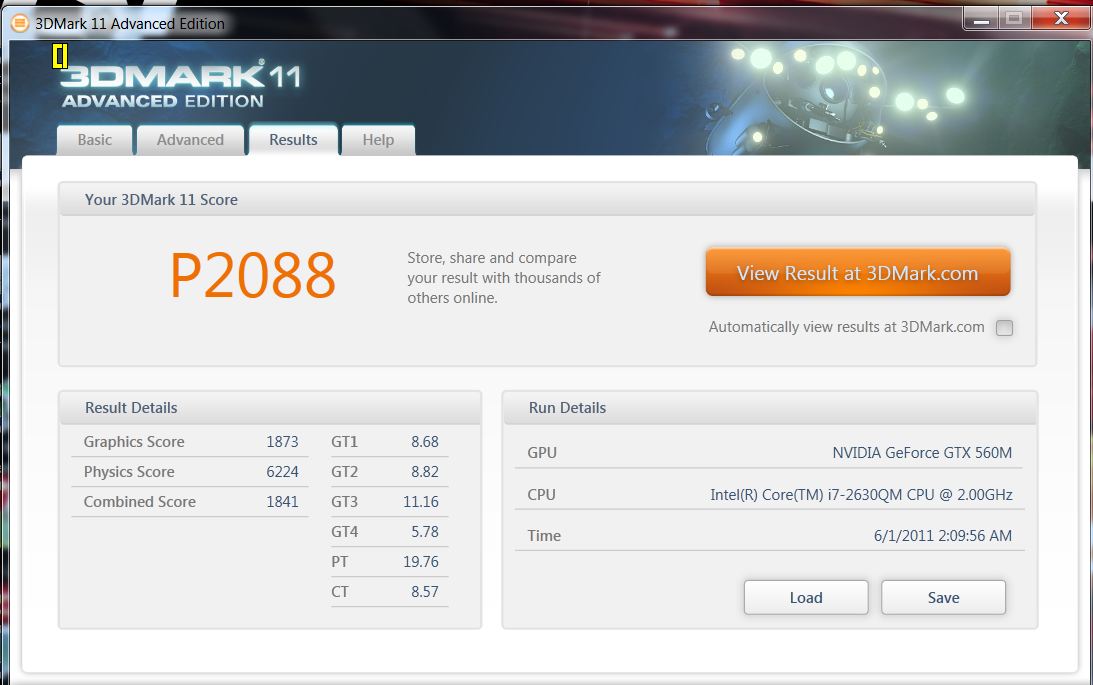Click the PT result 19.76
The width and height of the screenshot is (1093, 685).
[421, 562]
